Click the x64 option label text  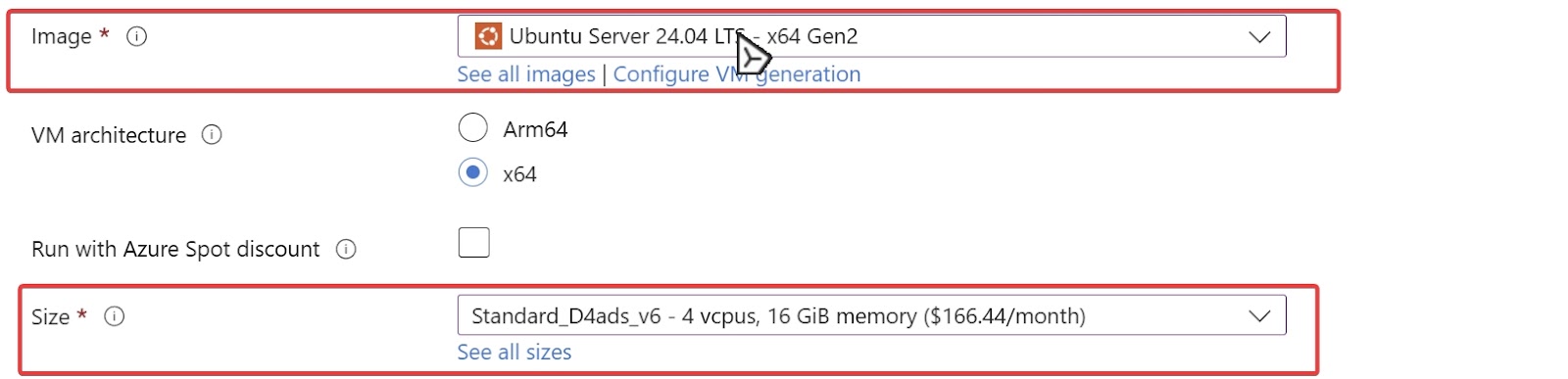[x=519, y=174]
